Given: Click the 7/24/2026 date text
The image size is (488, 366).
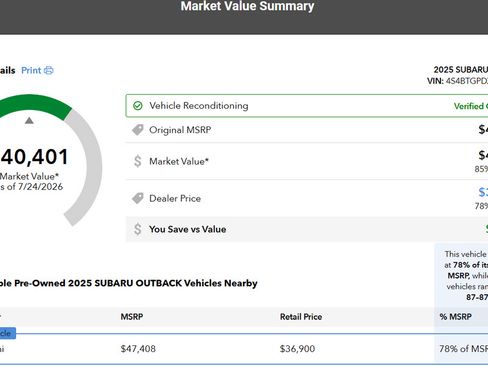Looking at the screenshot, I should (40, 187).
